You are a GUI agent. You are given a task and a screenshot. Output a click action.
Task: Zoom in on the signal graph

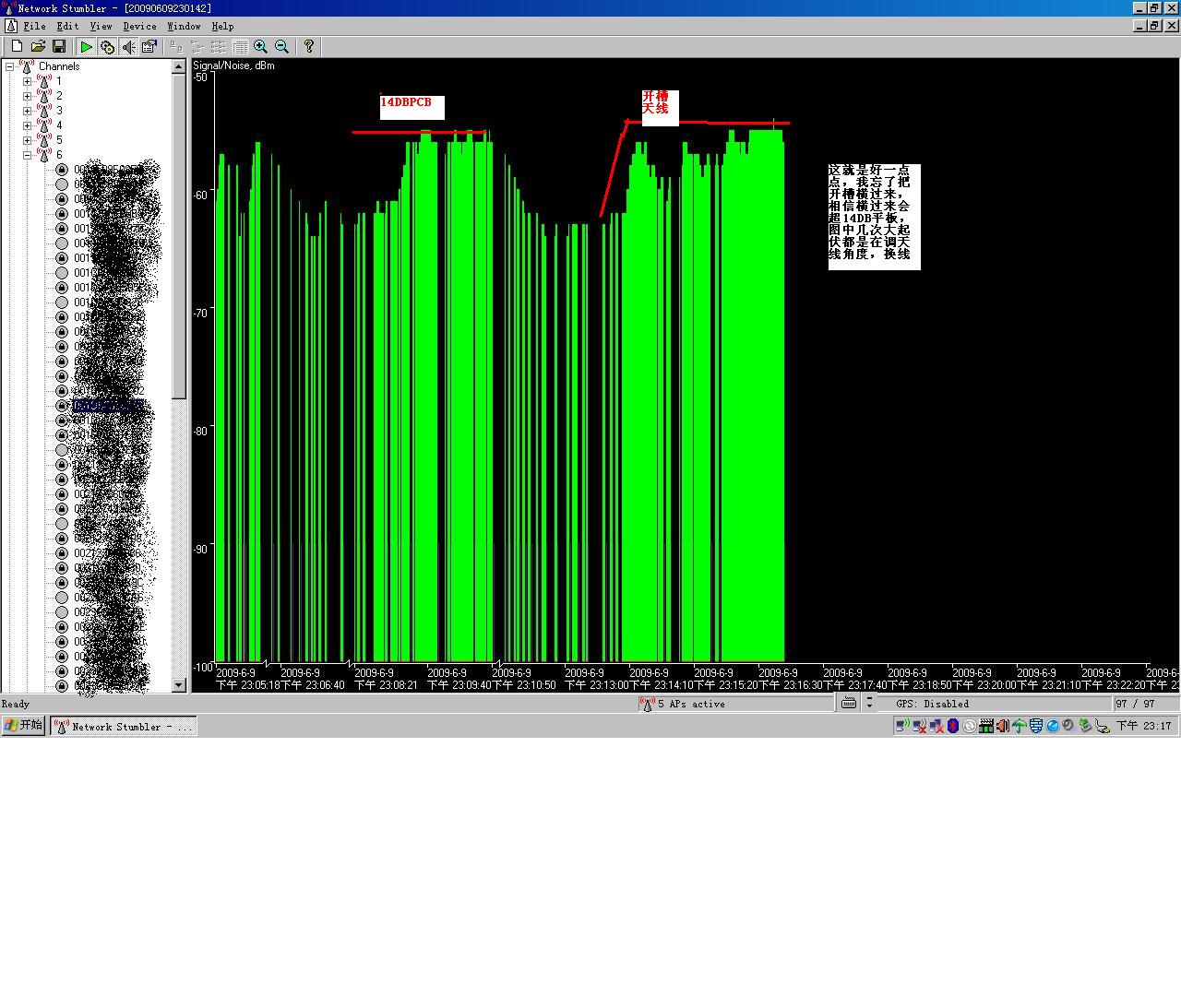click(x=261, y=46)
